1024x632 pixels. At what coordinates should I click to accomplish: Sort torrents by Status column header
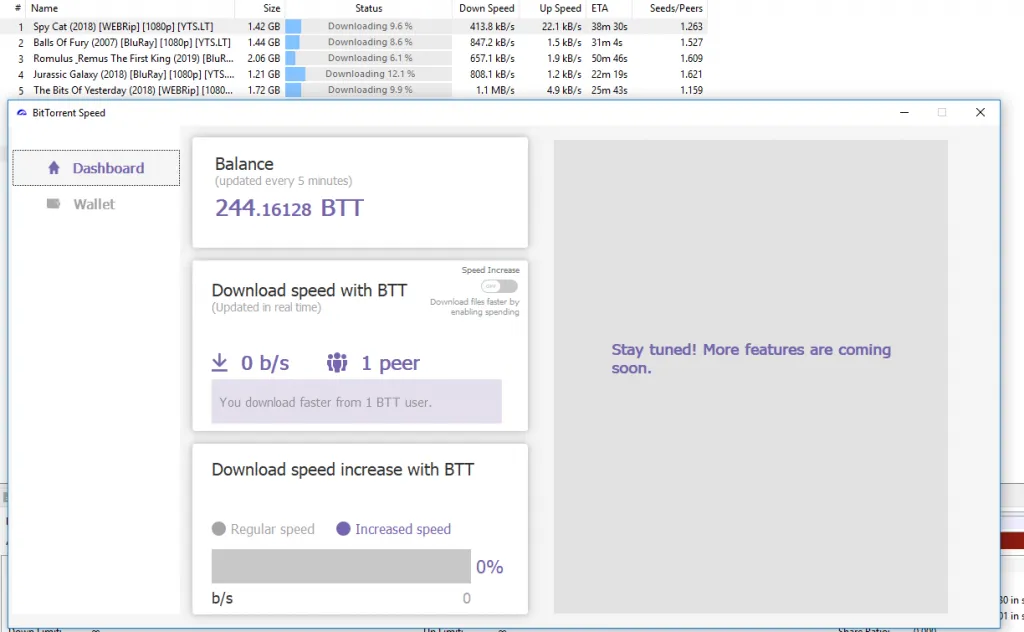click(368, 8)
